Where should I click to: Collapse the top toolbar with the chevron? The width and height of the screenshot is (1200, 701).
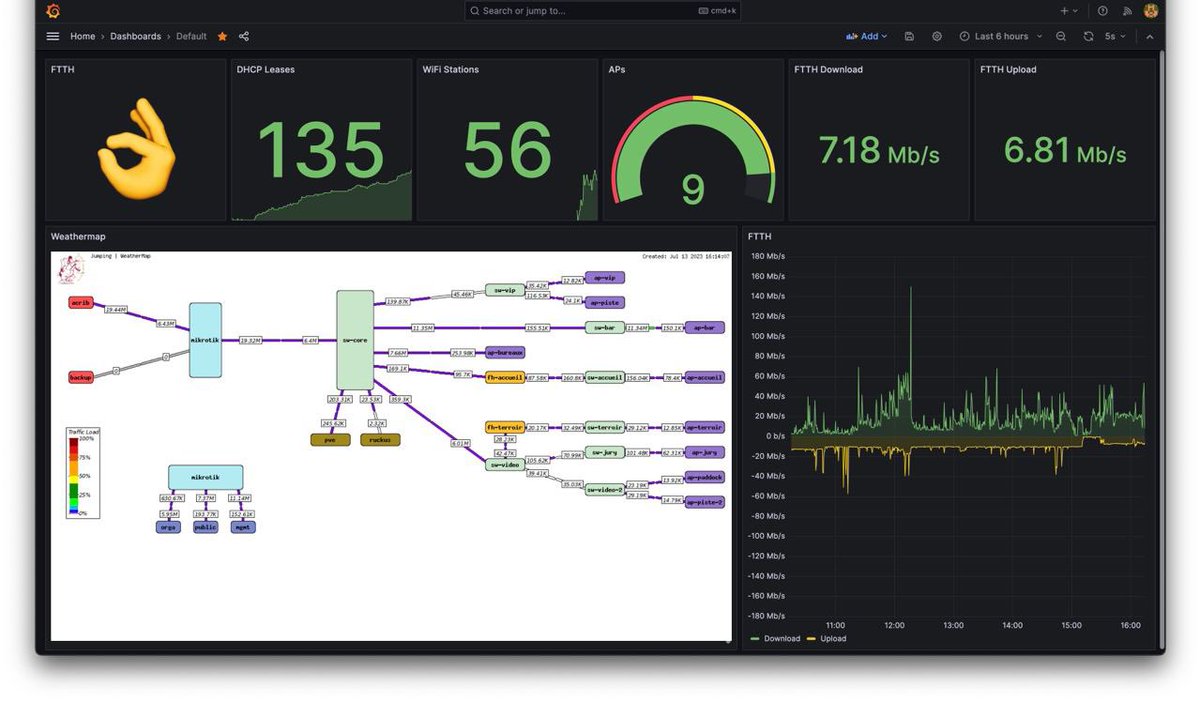coord(1149,36)
